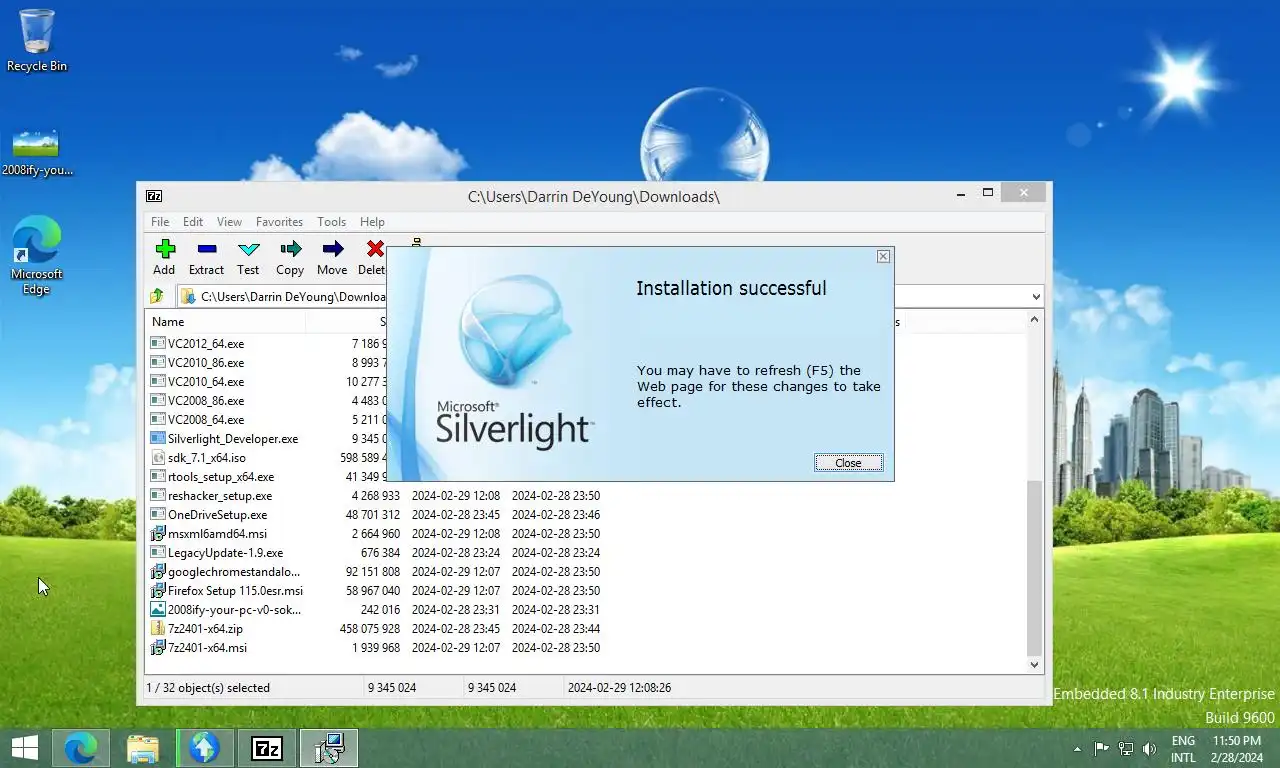Close the Silverlight installer via Close button
Image resolution: width=1280 pixels, height=768 pixels.
tap(848, 462)
